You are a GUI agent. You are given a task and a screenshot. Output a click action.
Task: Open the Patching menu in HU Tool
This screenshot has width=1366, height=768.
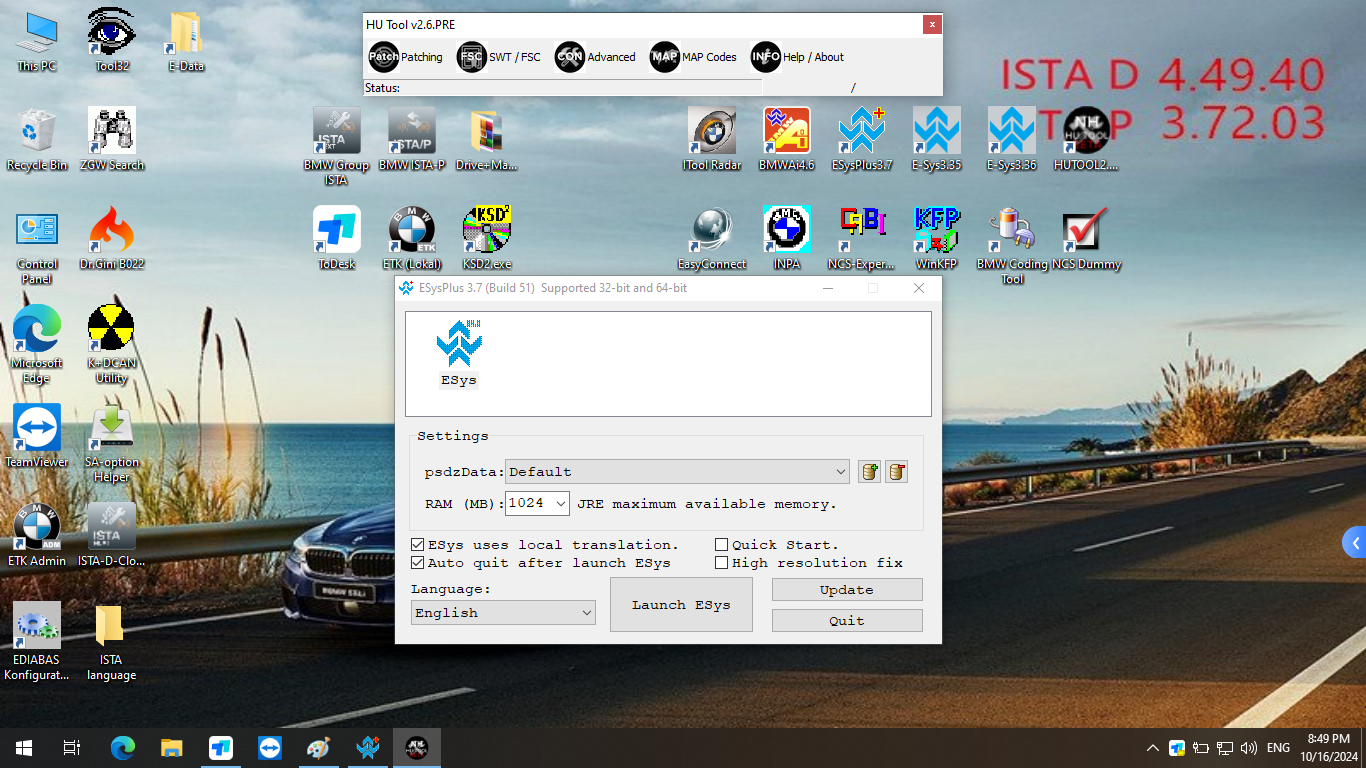(405, 57)
